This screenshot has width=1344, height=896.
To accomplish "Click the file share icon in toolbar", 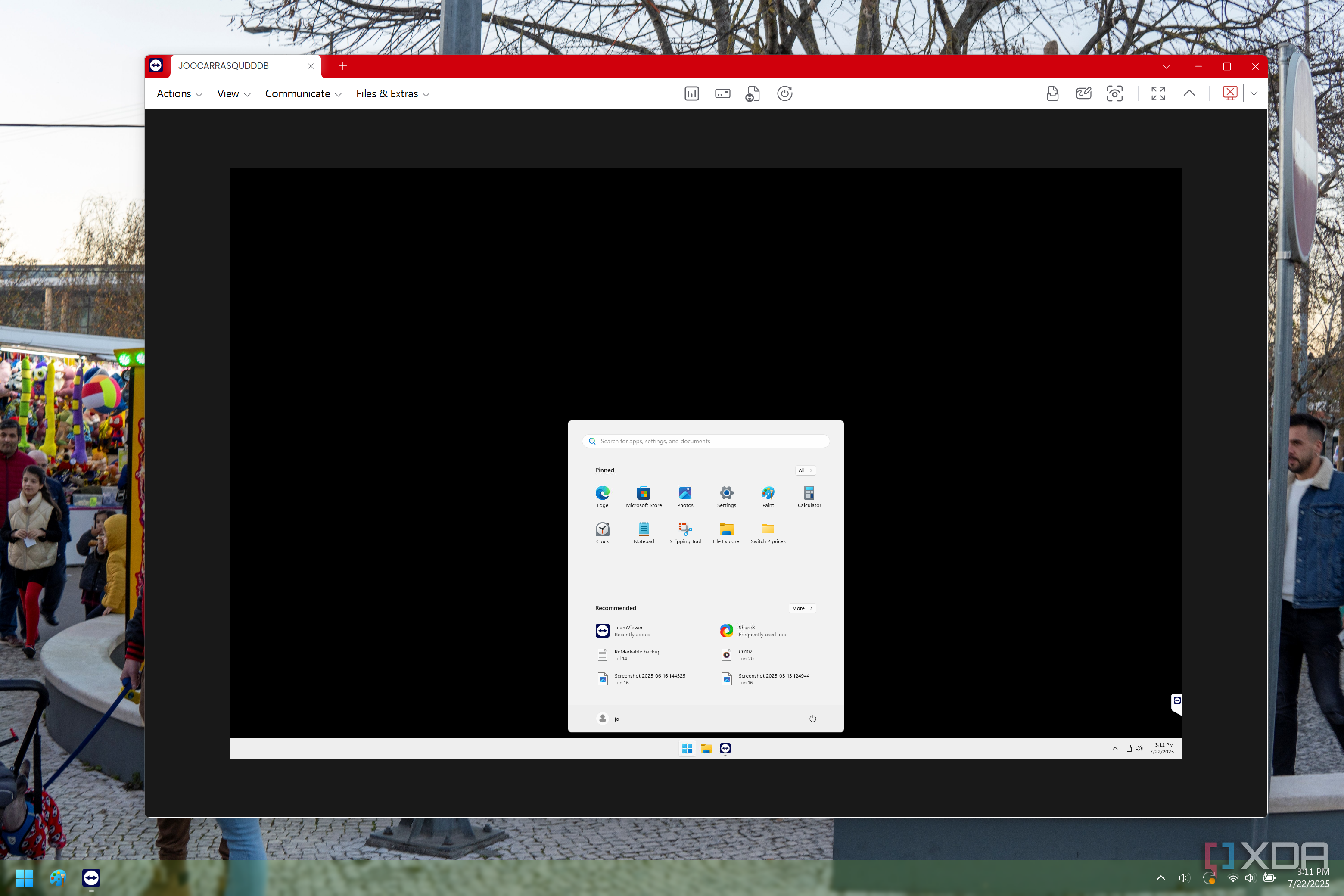I will 1052,94.
